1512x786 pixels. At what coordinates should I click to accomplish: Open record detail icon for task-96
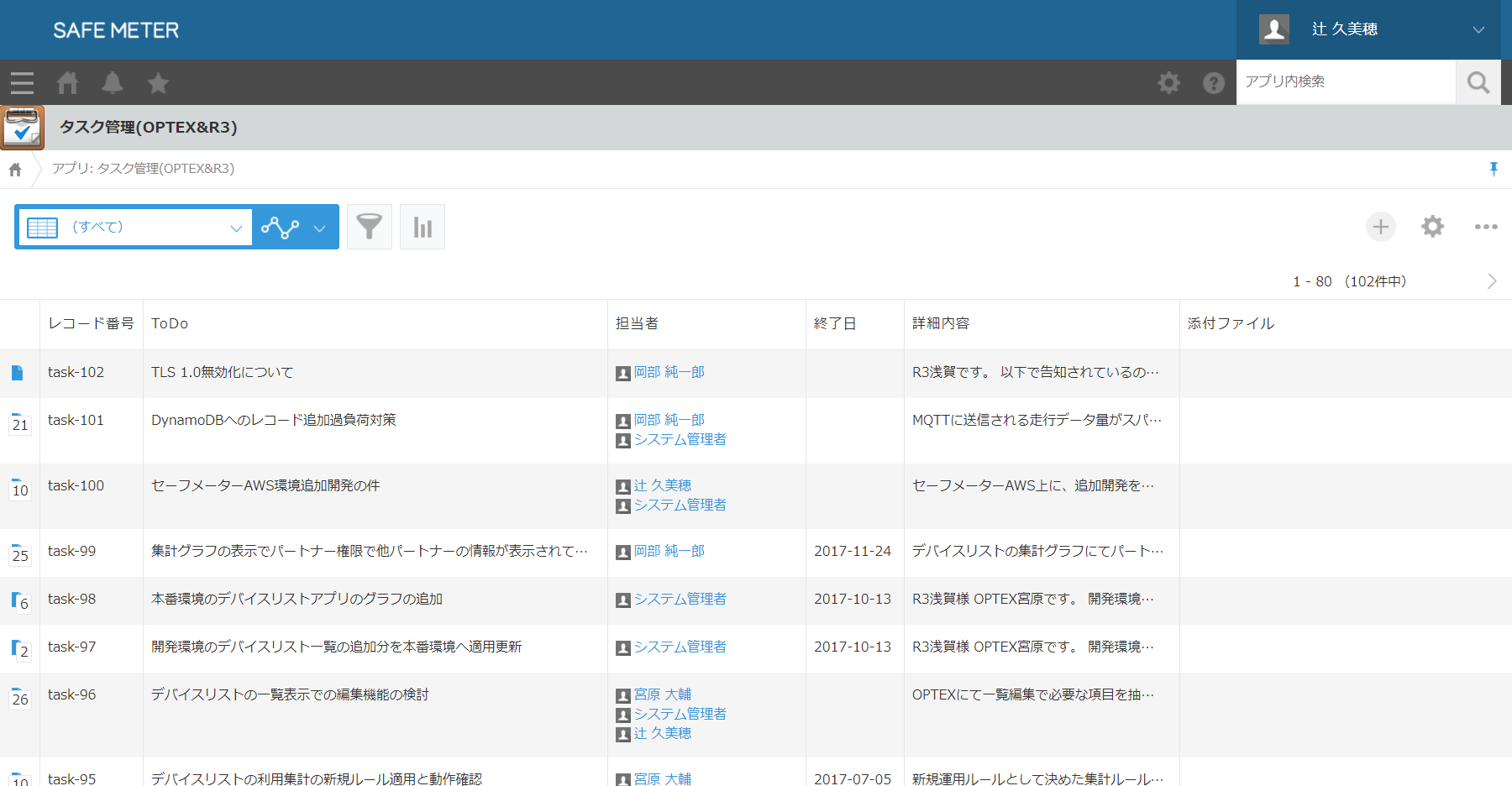(20, 697)
